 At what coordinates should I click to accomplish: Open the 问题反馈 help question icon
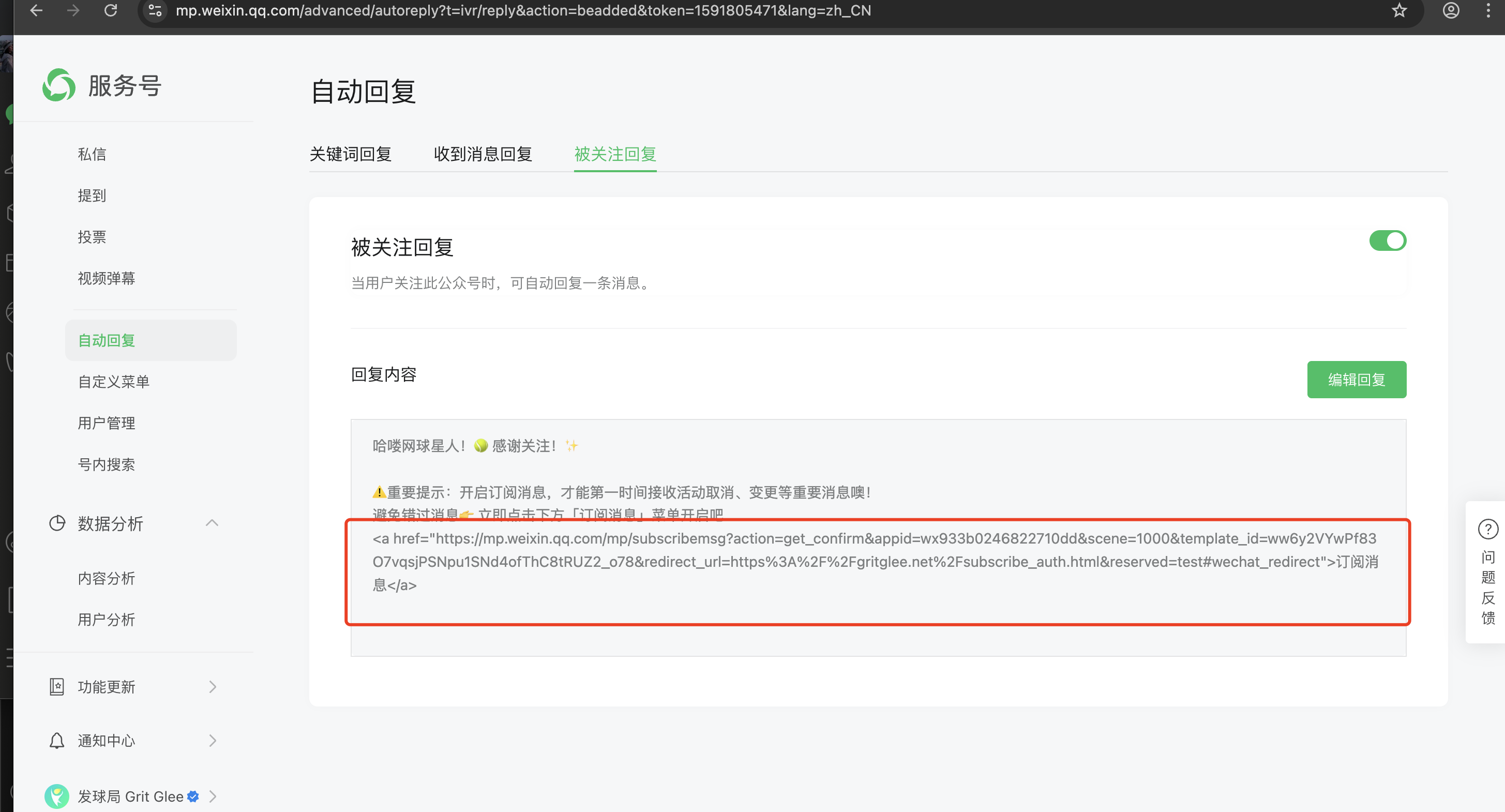[1487, 529]
